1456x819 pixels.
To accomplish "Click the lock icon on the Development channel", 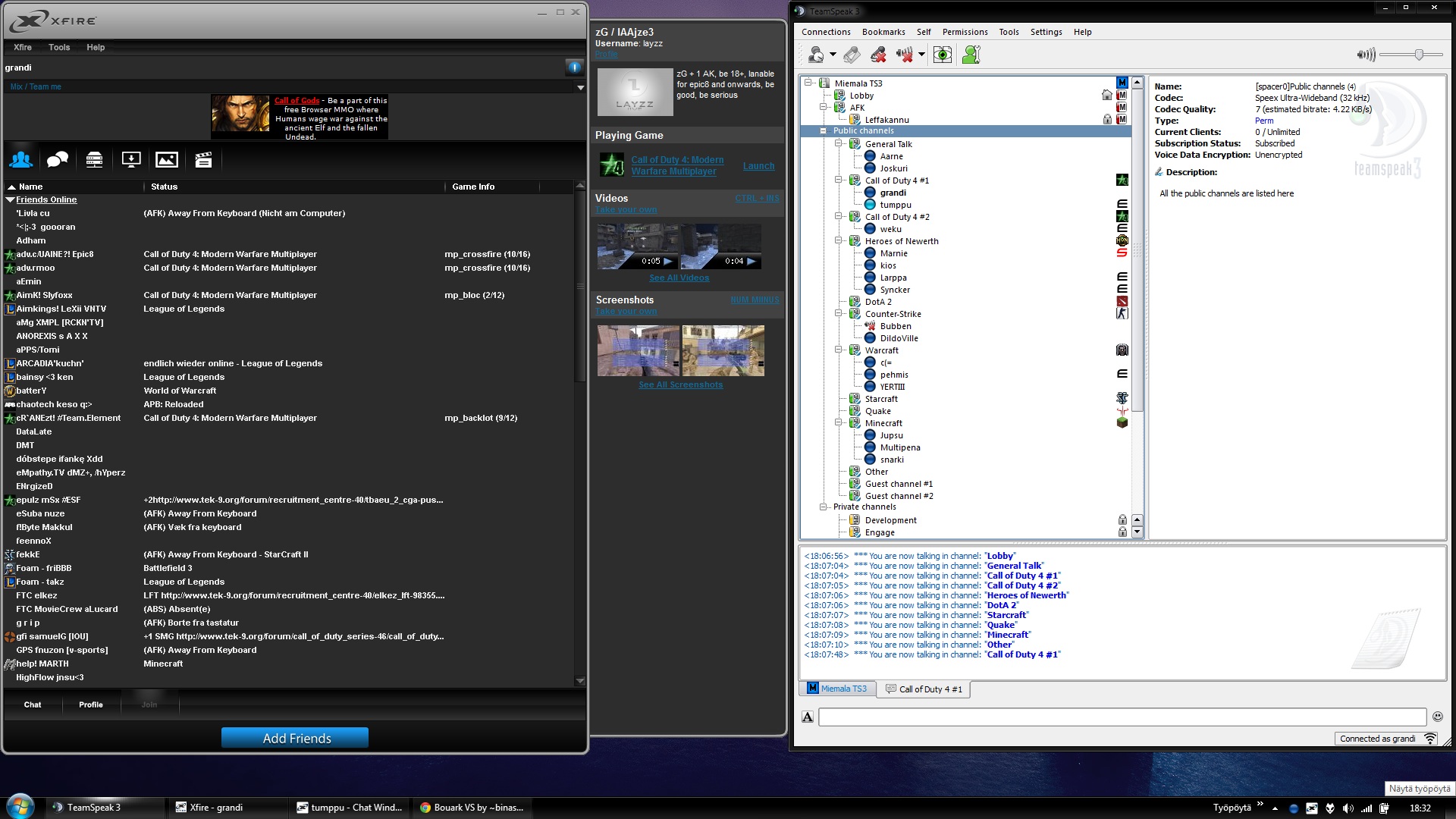I will click(x=1122, y=520).
